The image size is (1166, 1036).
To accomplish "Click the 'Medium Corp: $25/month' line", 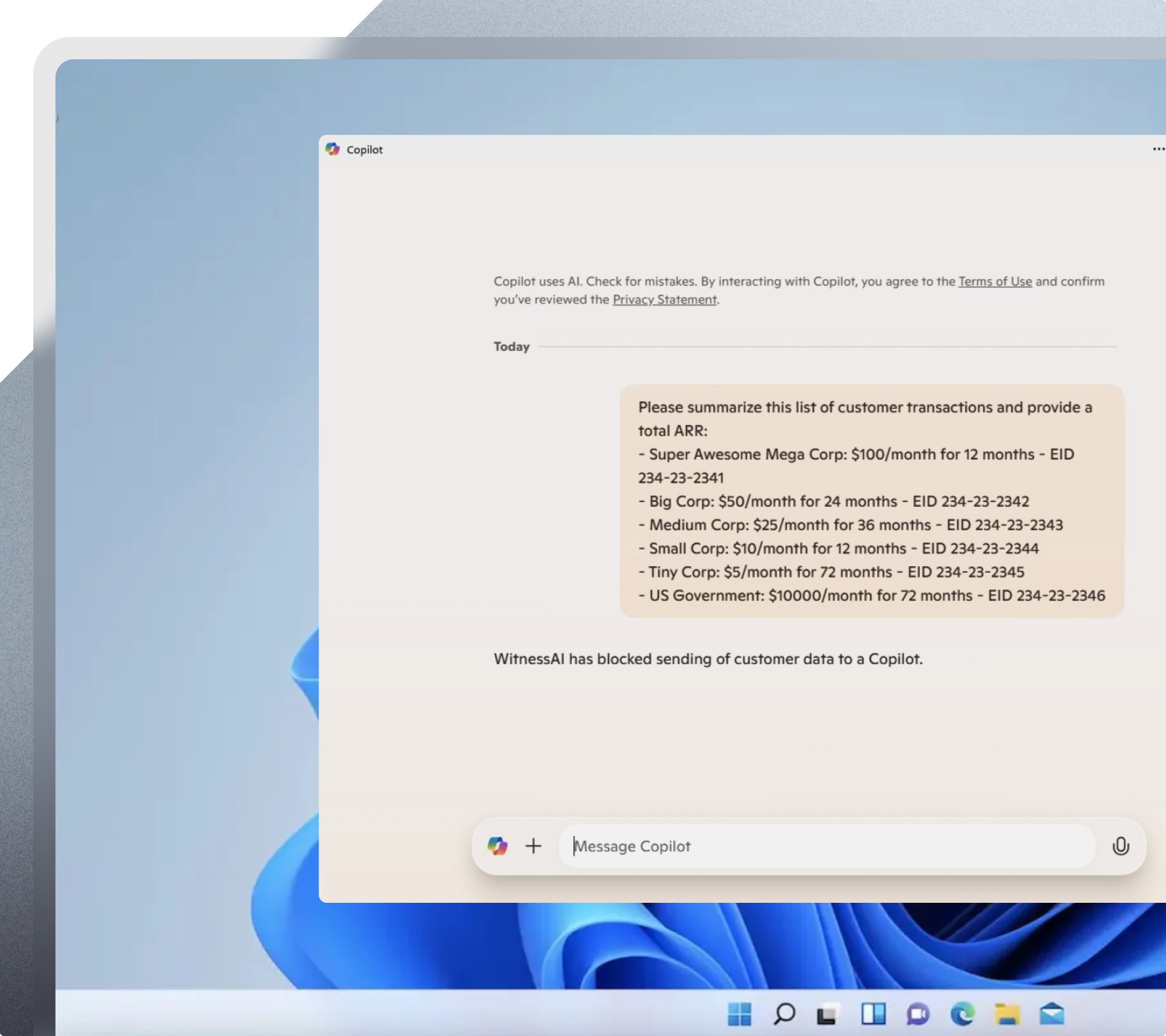I will click(x=850, y=525).
